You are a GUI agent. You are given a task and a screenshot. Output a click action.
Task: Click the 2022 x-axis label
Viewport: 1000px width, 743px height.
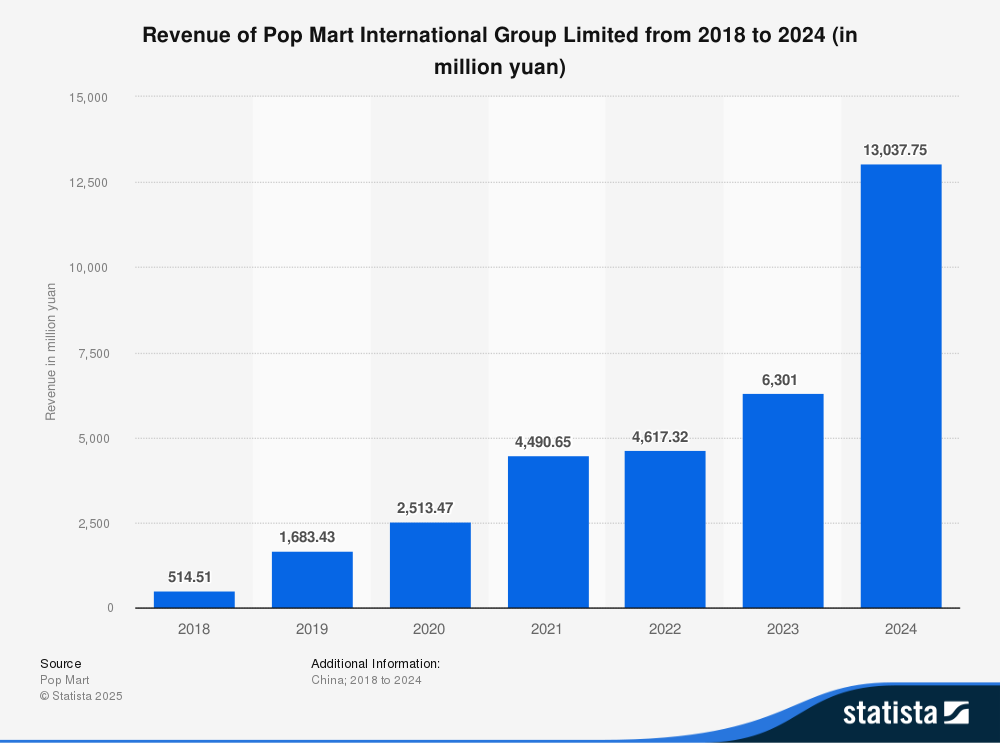[665, 629]
